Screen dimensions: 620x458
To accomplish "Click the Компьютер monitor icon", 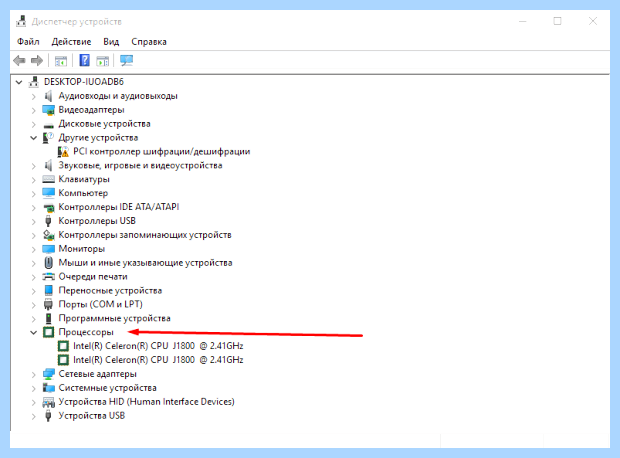I will click(x=48, y=193).
